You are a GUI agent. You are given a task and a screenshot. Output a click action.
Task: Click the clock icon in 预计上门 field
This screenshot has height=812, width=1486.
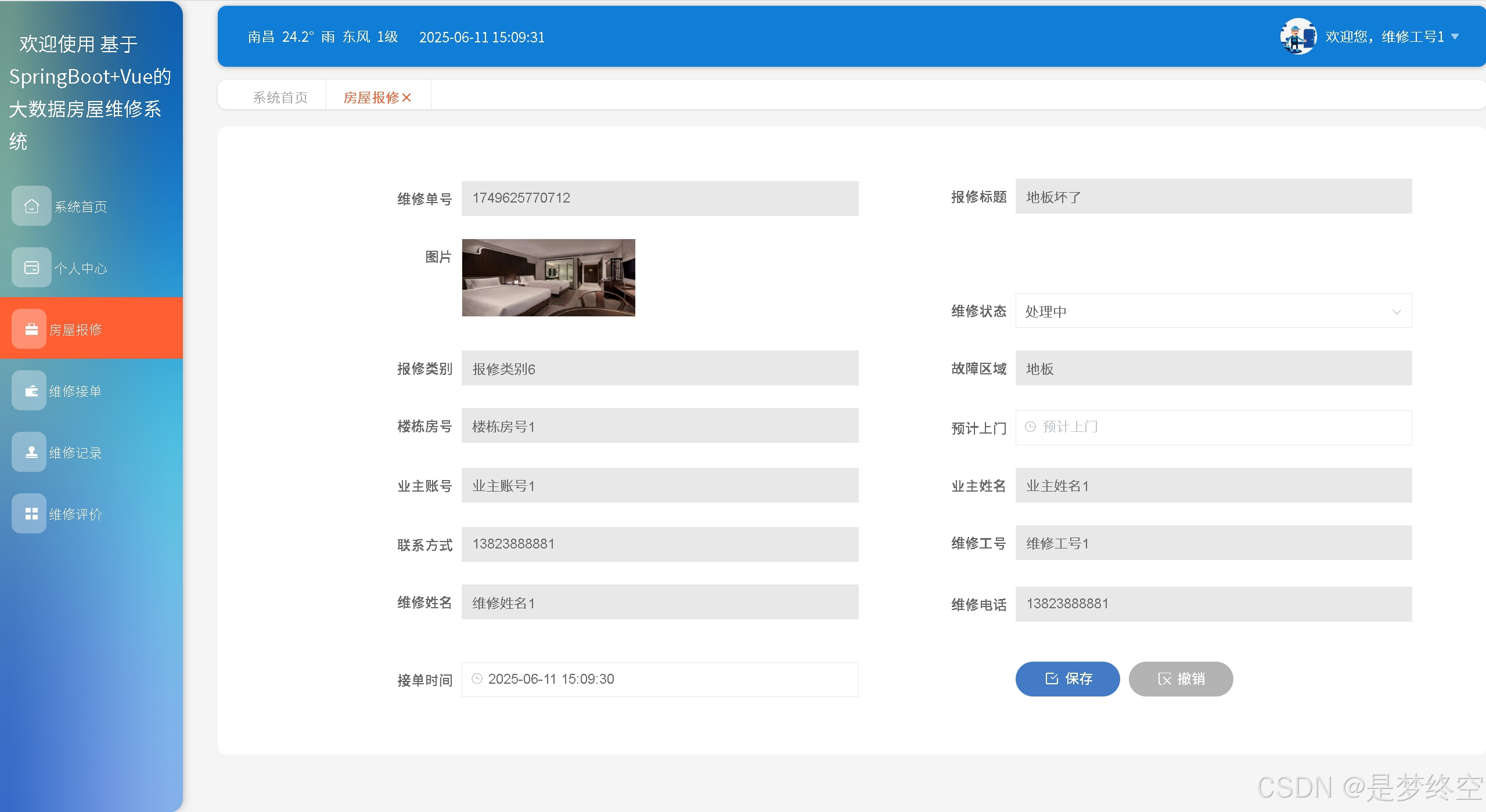(x=1030, y=427)
